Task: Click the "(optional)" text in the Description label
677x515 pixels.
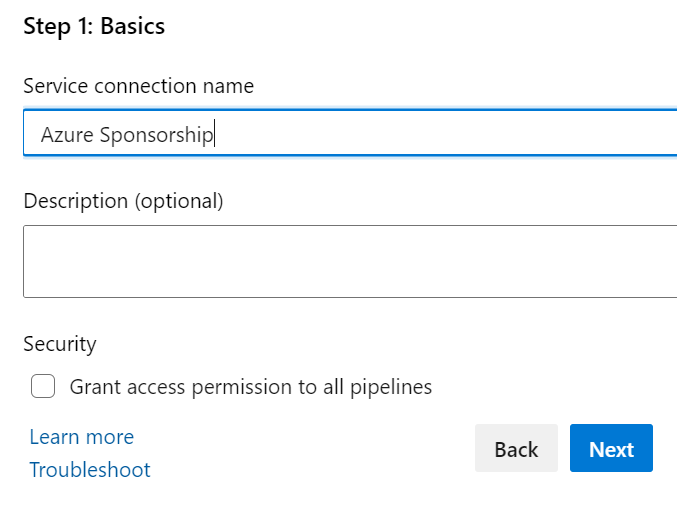Action: coord(179,202)
